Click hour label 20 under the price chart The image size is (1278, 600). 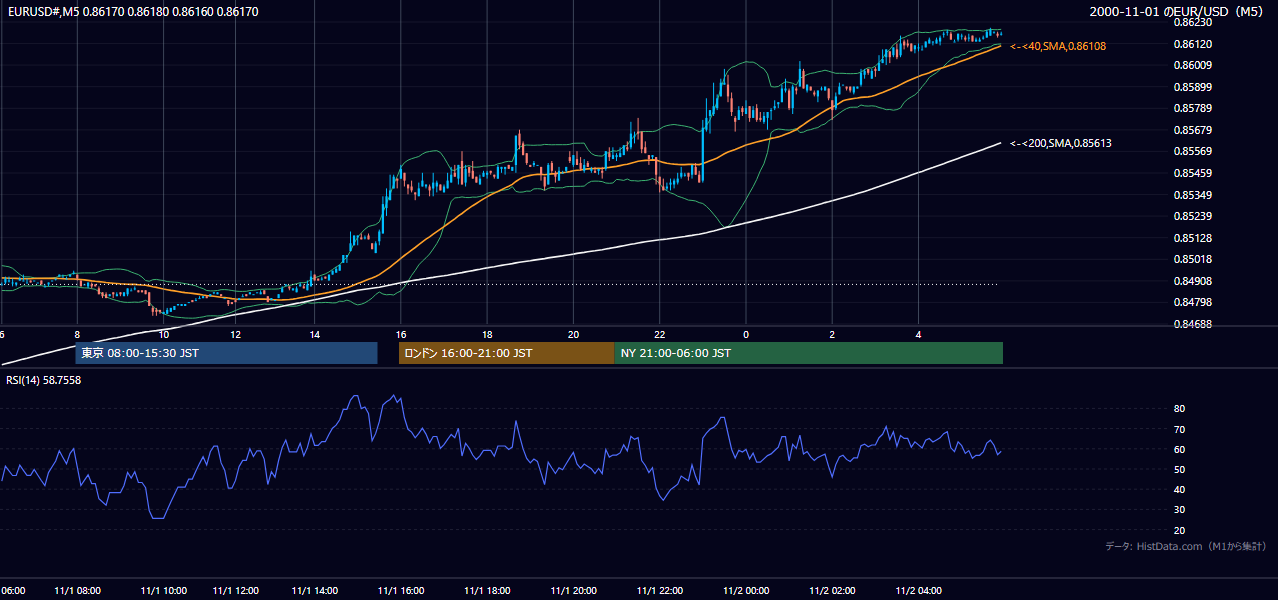[573, 334]
